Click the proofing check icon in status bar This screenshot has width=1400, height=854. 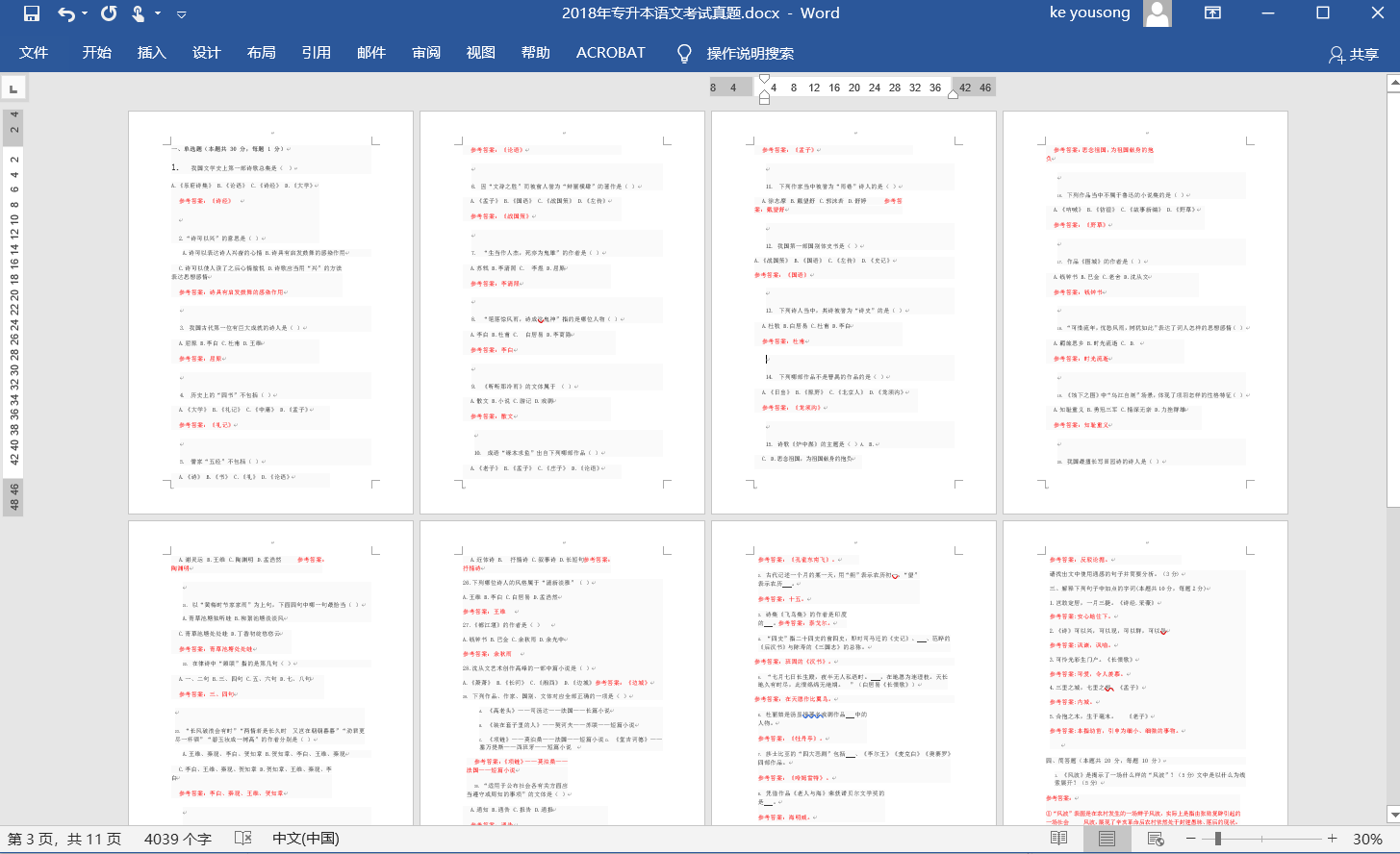point(243,839)
